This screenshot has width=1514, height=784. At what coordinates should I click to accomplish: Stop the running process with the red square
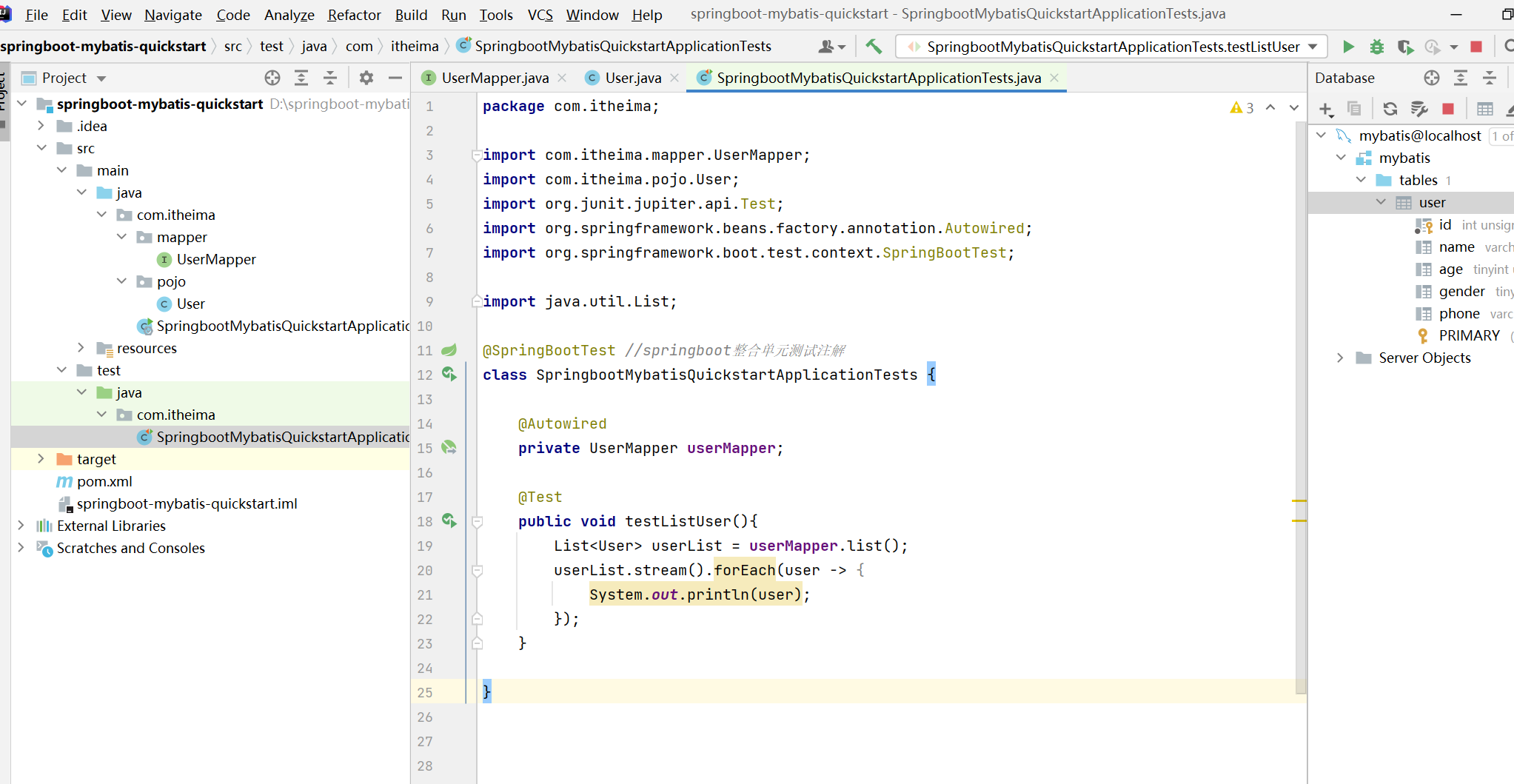1477,46
